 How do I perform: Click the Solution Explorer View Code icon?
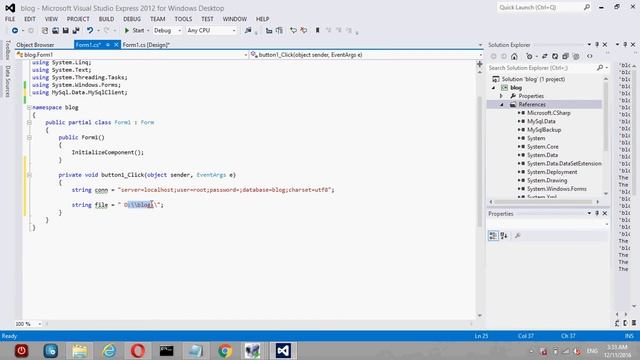pos(590,56)
